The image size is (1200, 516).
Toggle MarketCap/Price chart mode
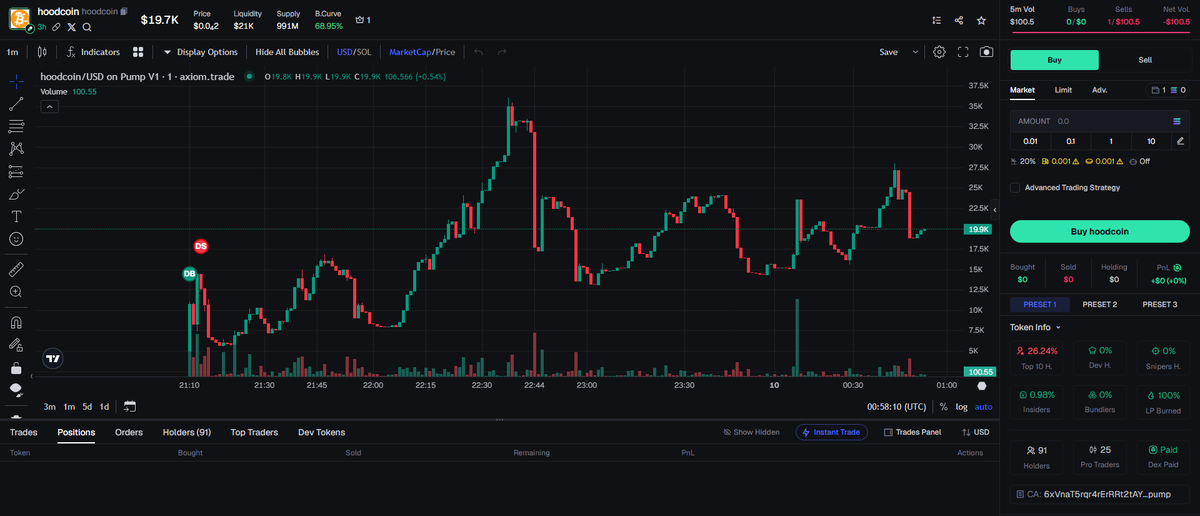(x=422, y=51)
